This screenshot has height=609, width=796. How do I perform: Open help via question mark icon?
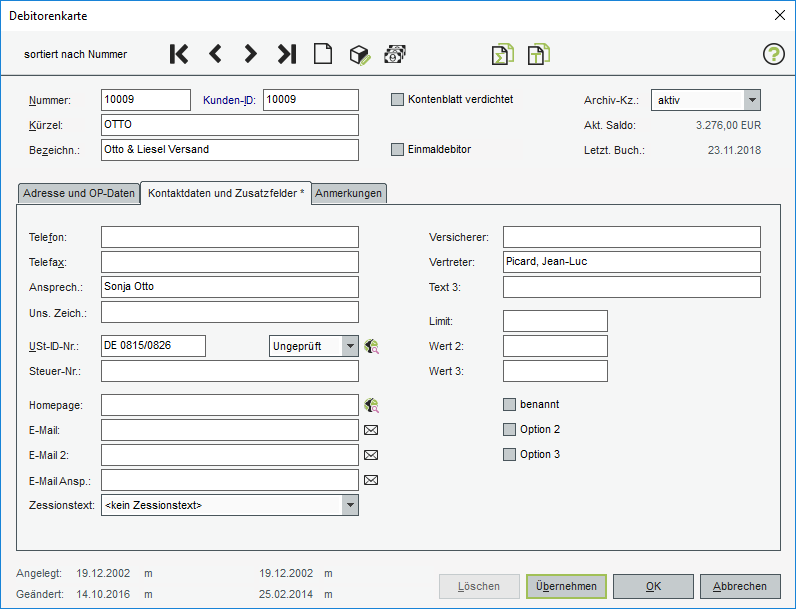[774, 54]
